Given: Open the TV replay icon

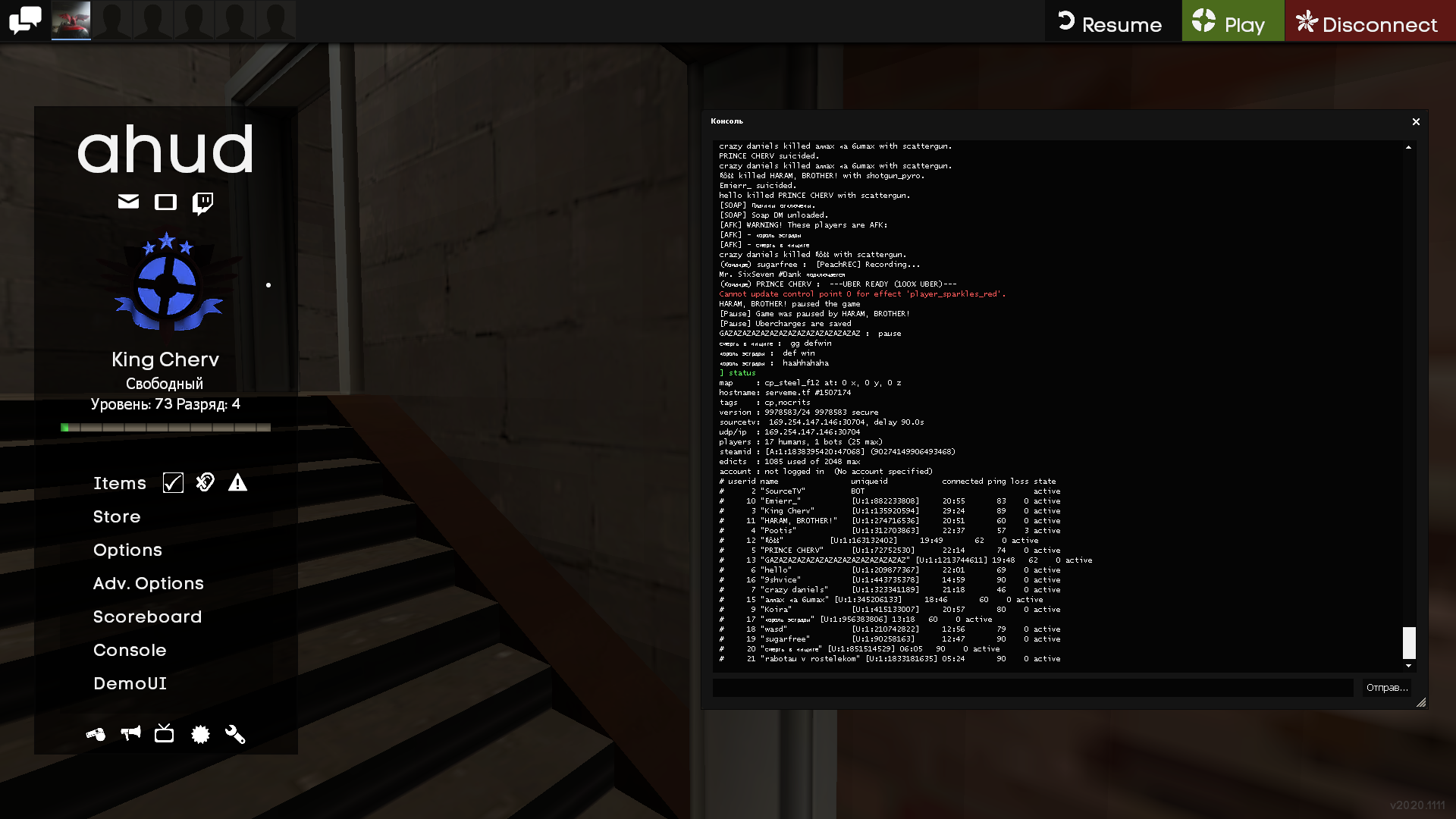Looking at the screenshot, I should click(164, 733).
